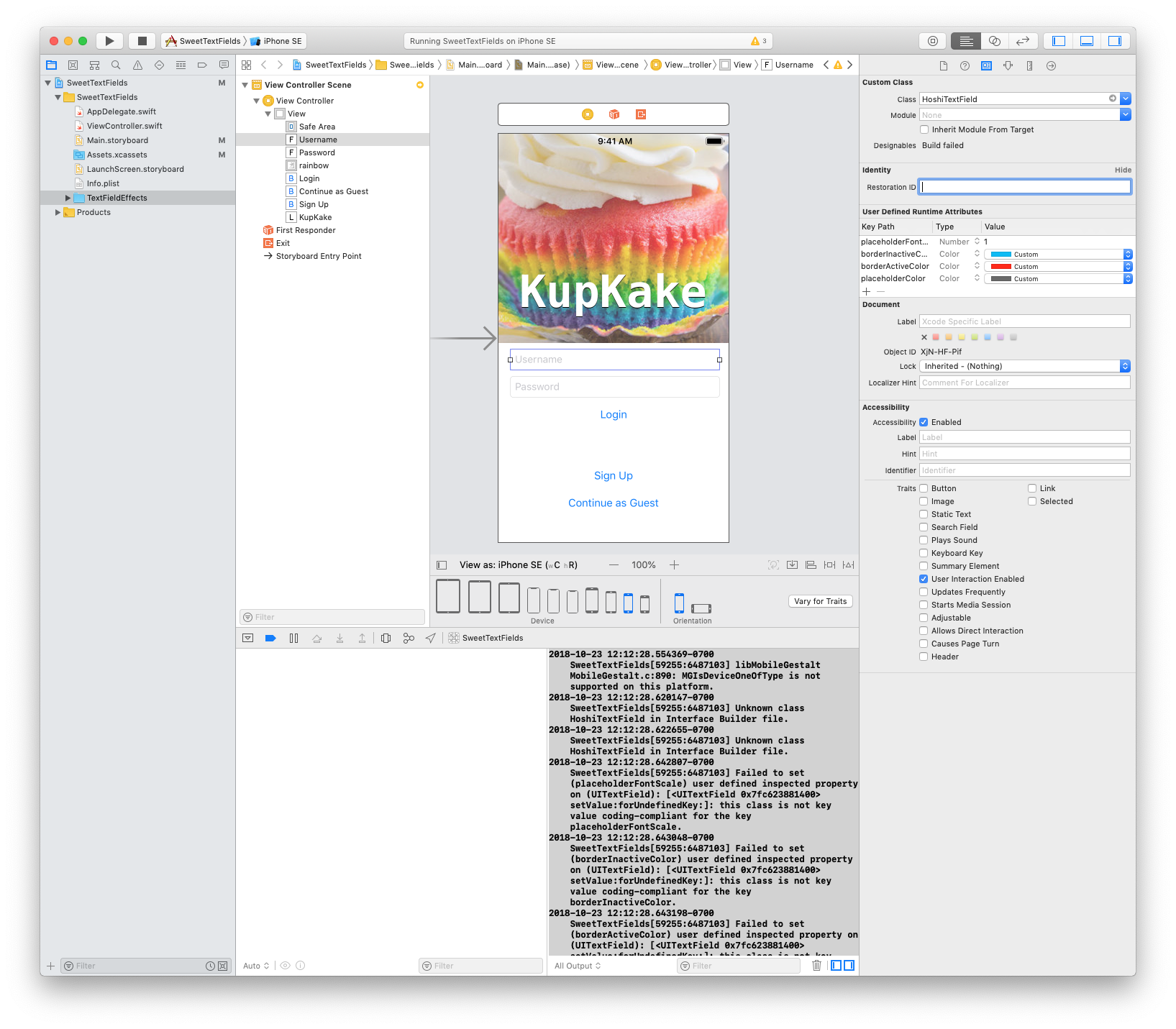Viewport: 1176px width, 1029px height.
Task: Hide the right utilities panel
Action: [x=1116, y=41]
